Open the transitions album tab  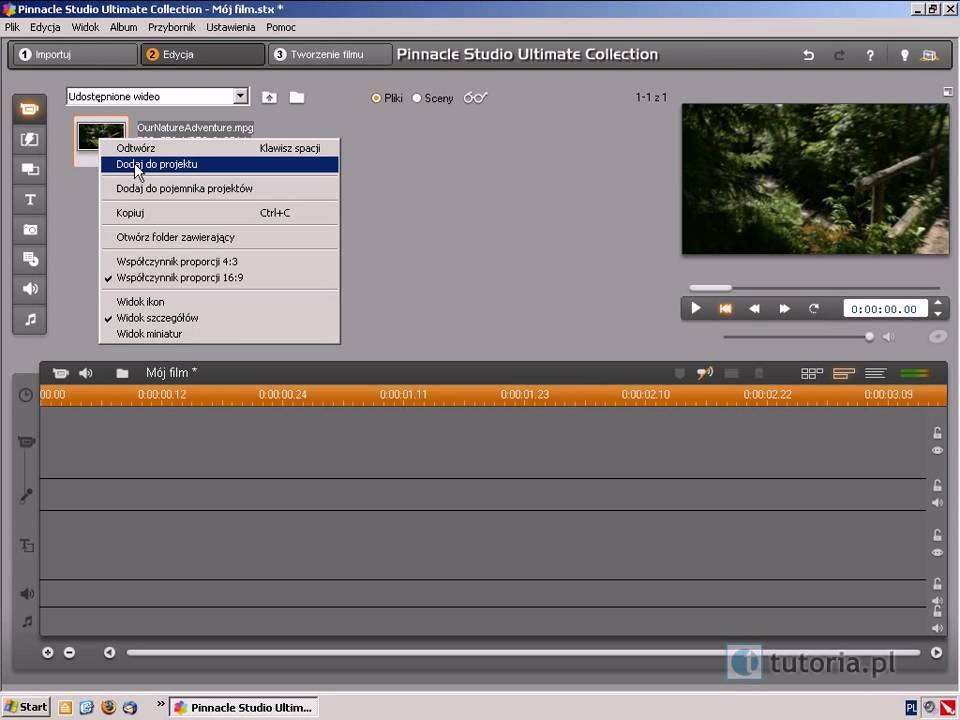29,140
